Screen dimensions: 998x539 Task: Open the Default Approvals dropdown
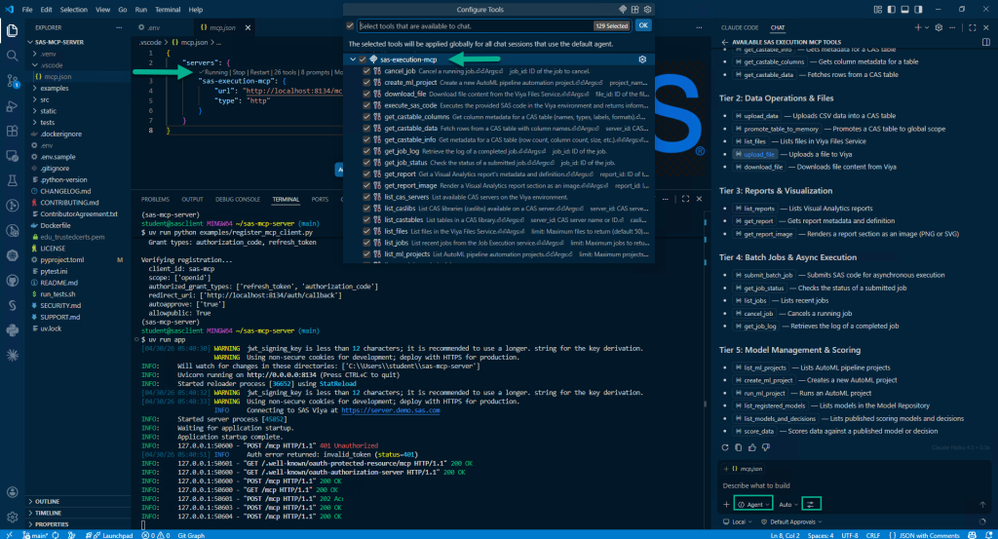coord(792,522)
